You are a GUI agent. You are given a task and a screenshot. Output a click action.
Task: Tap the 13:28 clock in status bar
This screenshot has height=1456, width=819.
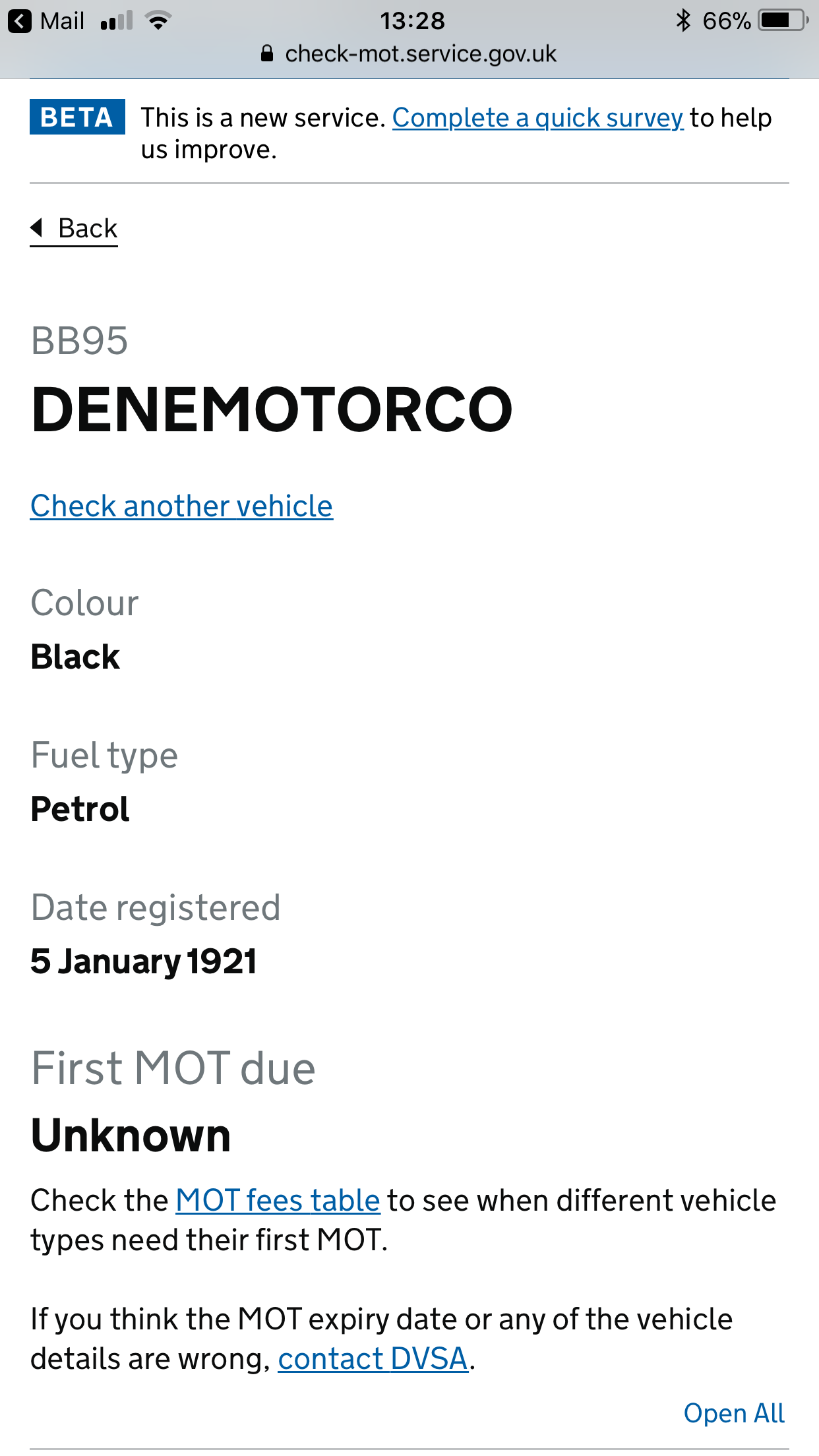pos(412,21)
